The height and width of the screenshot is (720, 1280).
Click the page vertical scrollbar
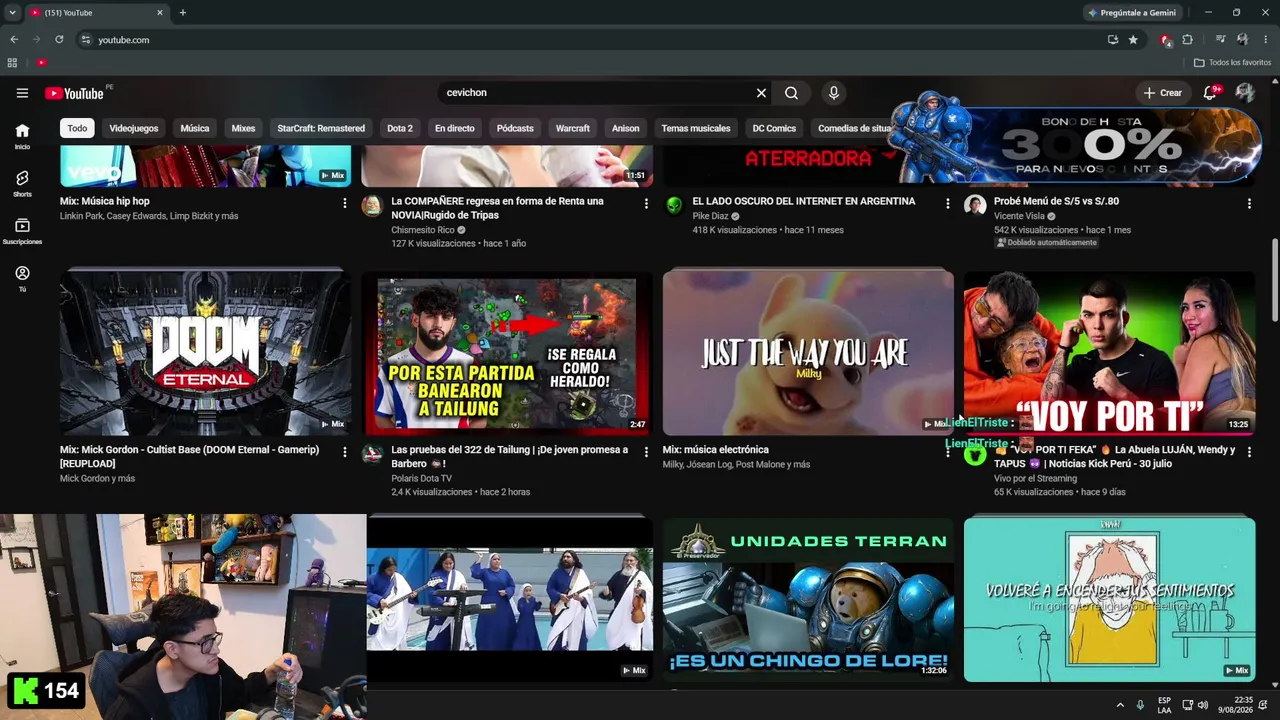pyautogui.click(x=1274, y=280)
